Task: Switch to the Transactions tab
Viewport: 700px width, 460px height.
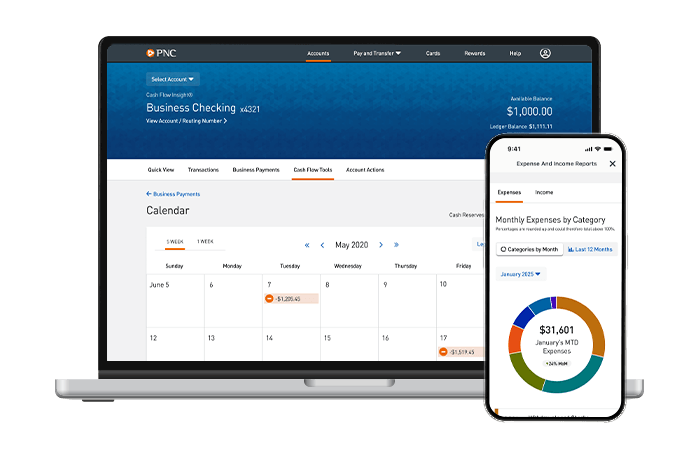Action: [203, 170]
